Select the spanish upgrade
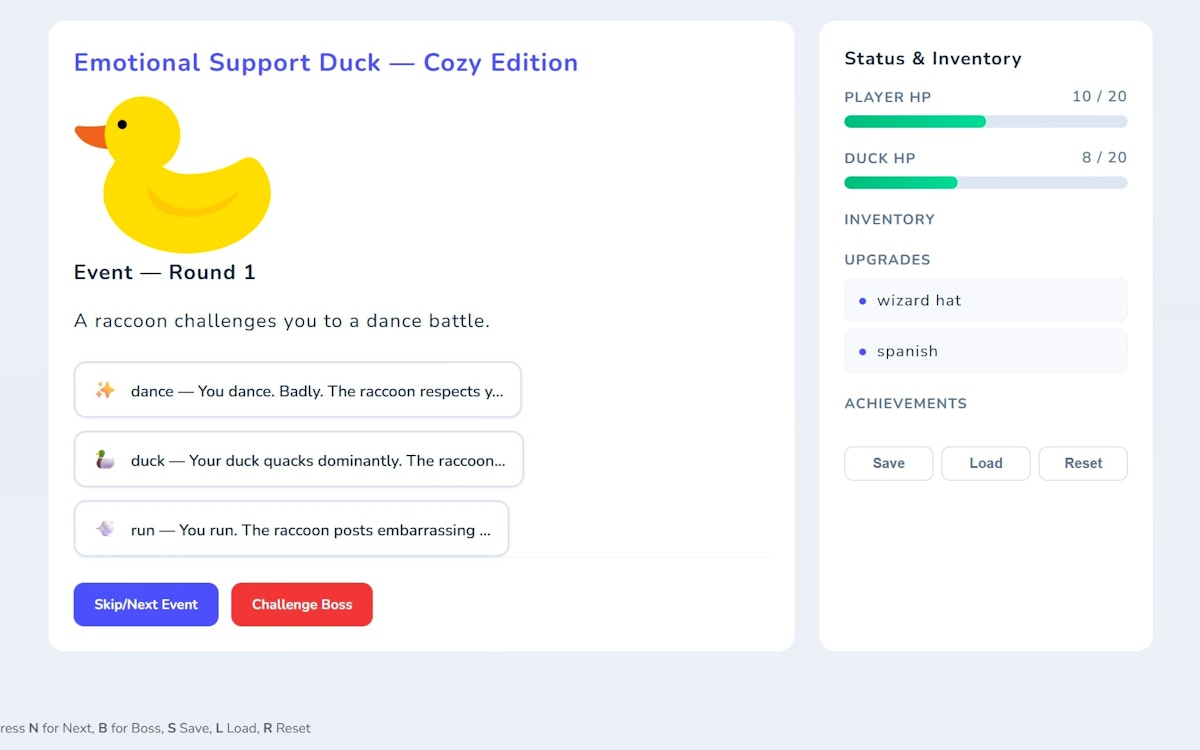The height and width of the screenshot is (750, 1200). click(985, 351)
